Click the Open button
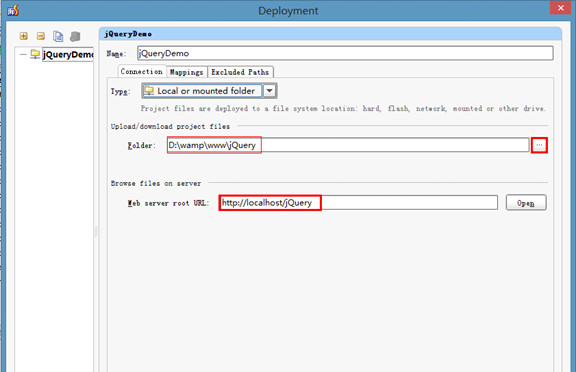576x372 pixels. (x=526, y=203)
